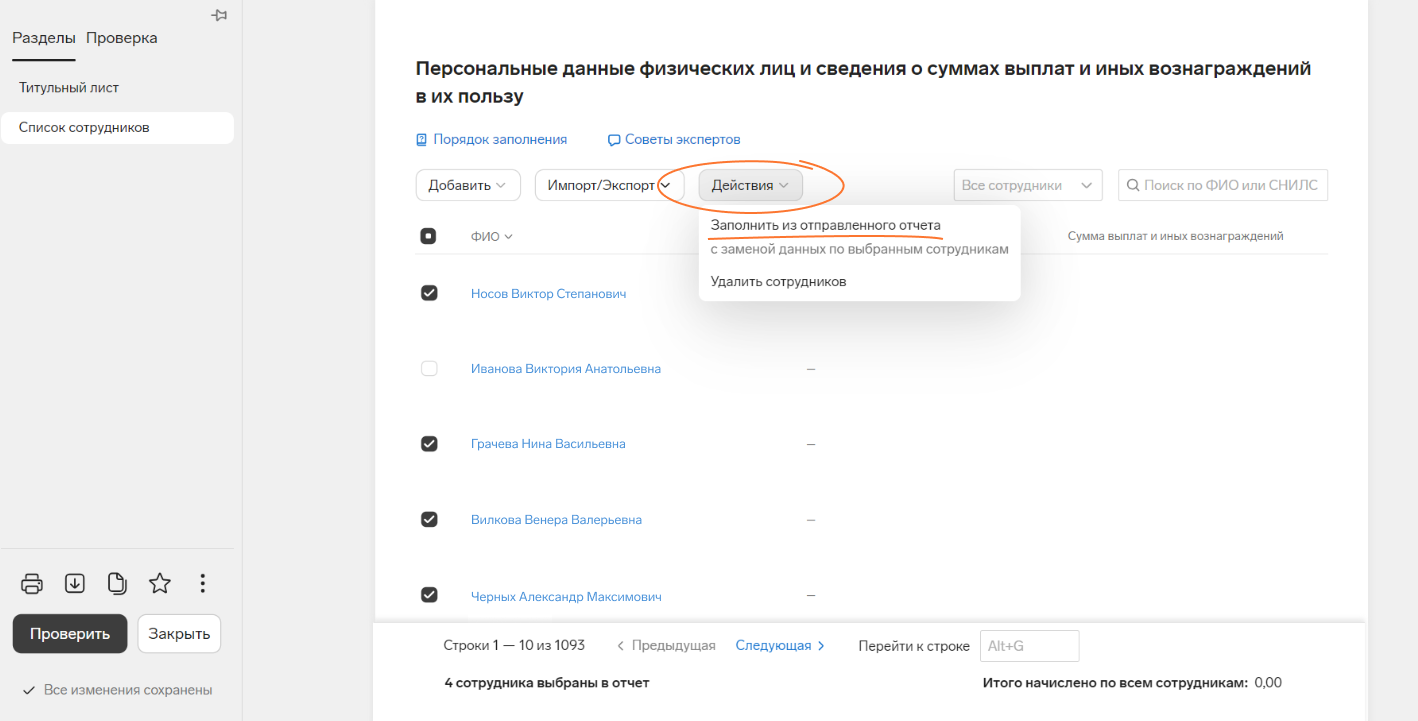Viewport: 1418px width, 721px height.
Task: Open the three-dot more menu
Action: 203,583
